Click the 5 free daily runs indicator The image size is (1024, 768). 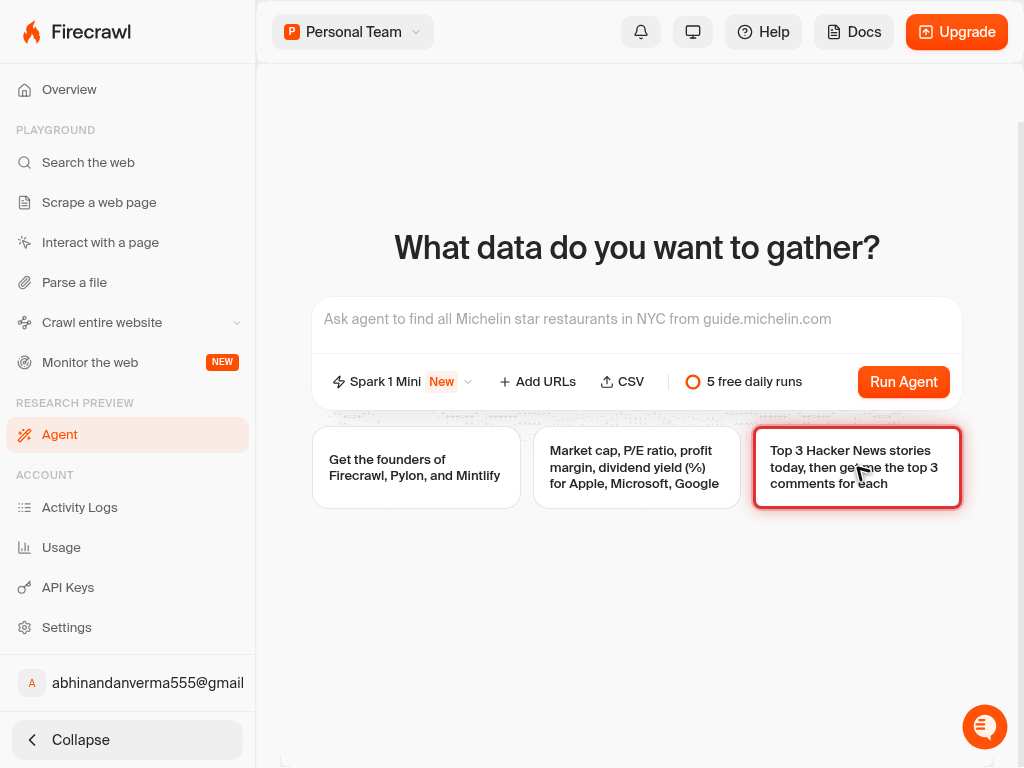(744, 382)
